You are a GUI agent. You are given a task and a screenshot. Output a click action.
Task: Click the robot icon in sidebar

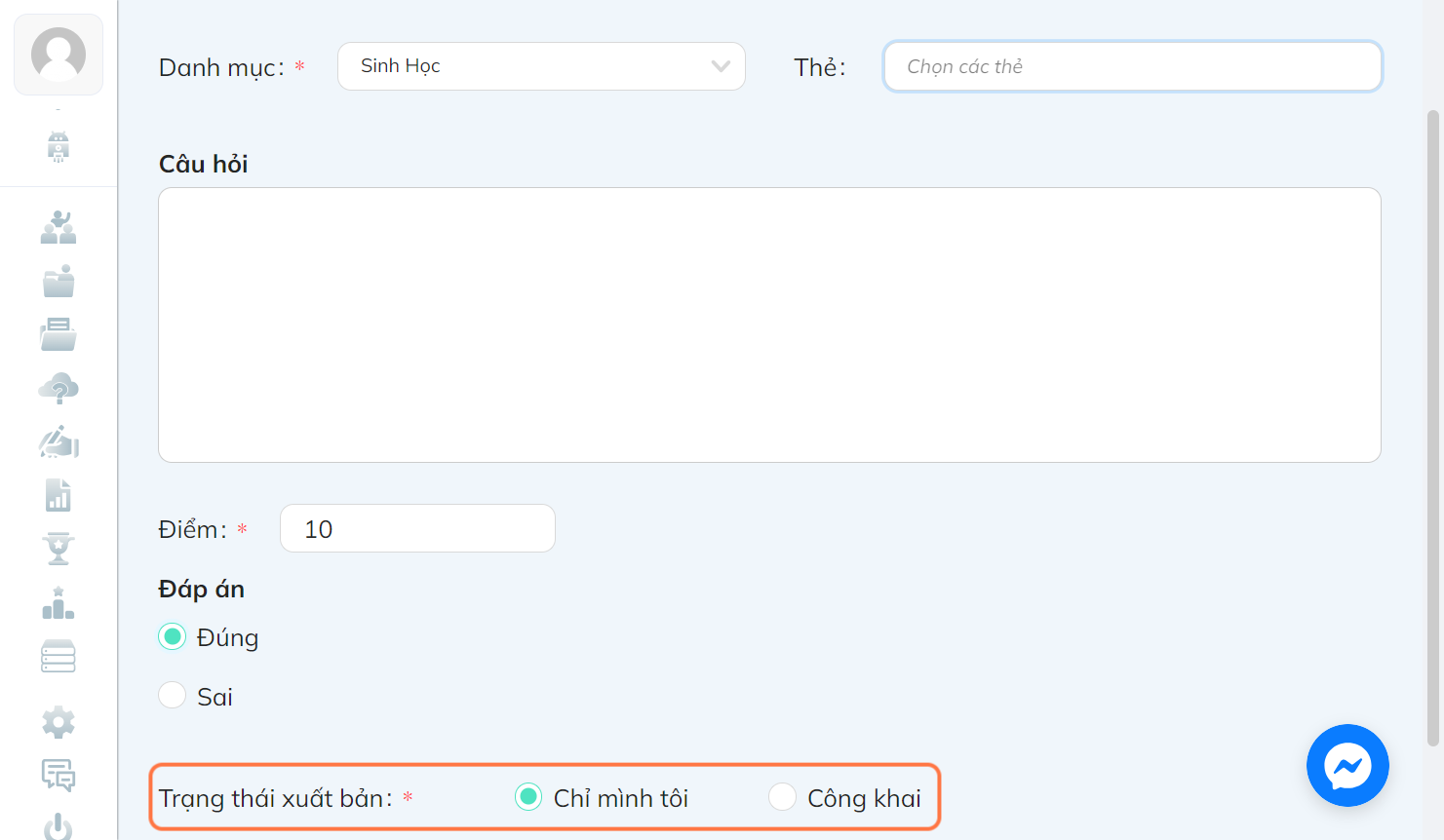click(59, 146)
